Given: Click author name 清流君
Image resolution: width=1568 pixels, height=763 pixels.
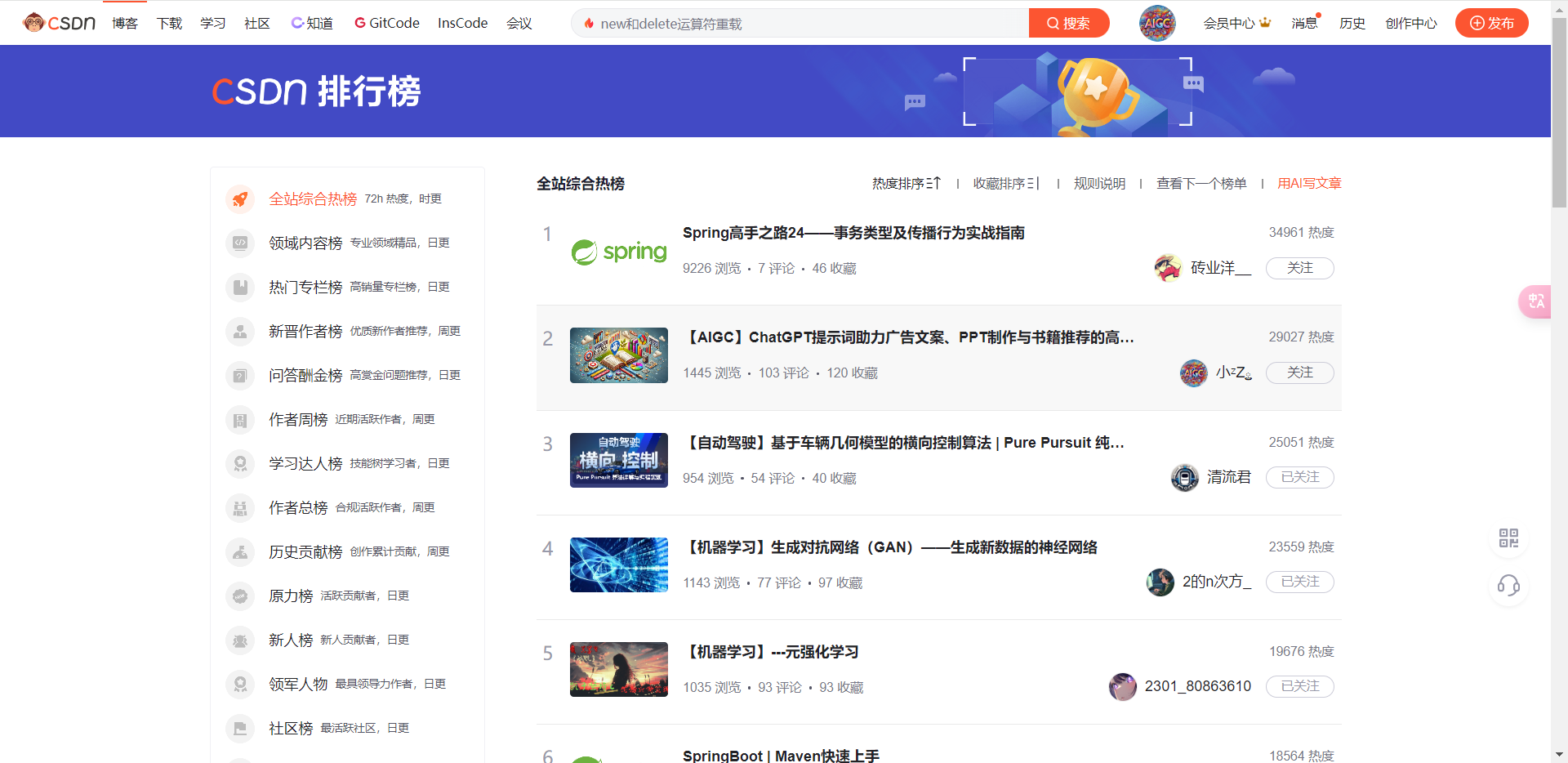Looking at the screenshot, I should pos(1229,477).
